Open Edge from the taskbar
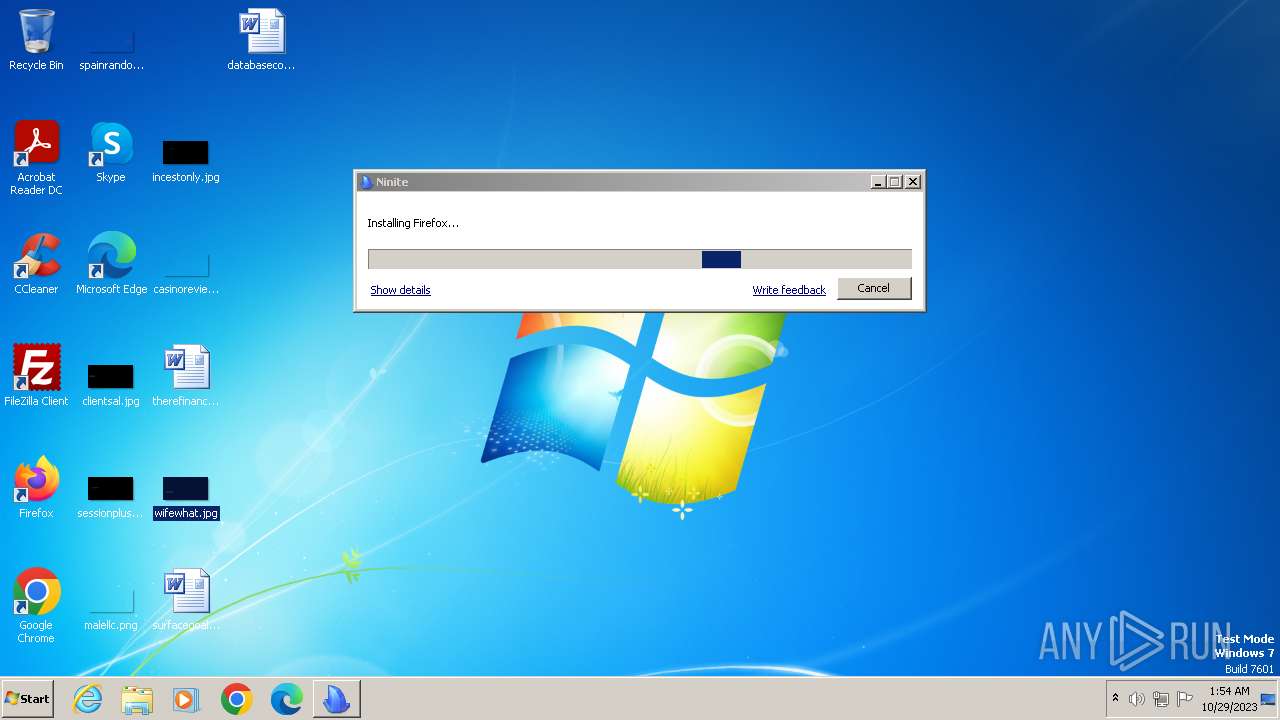Image resolution: width=1280 pixels, height=720 pixels. point(286,699)
